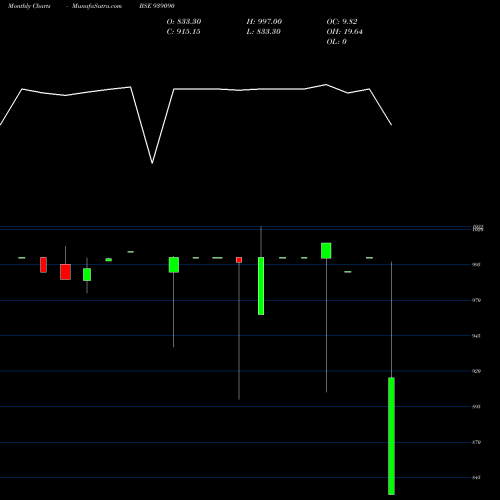The image size is (500, 500).
Task: Select the high value "H: 997.00"
Action: coord(264,22)
